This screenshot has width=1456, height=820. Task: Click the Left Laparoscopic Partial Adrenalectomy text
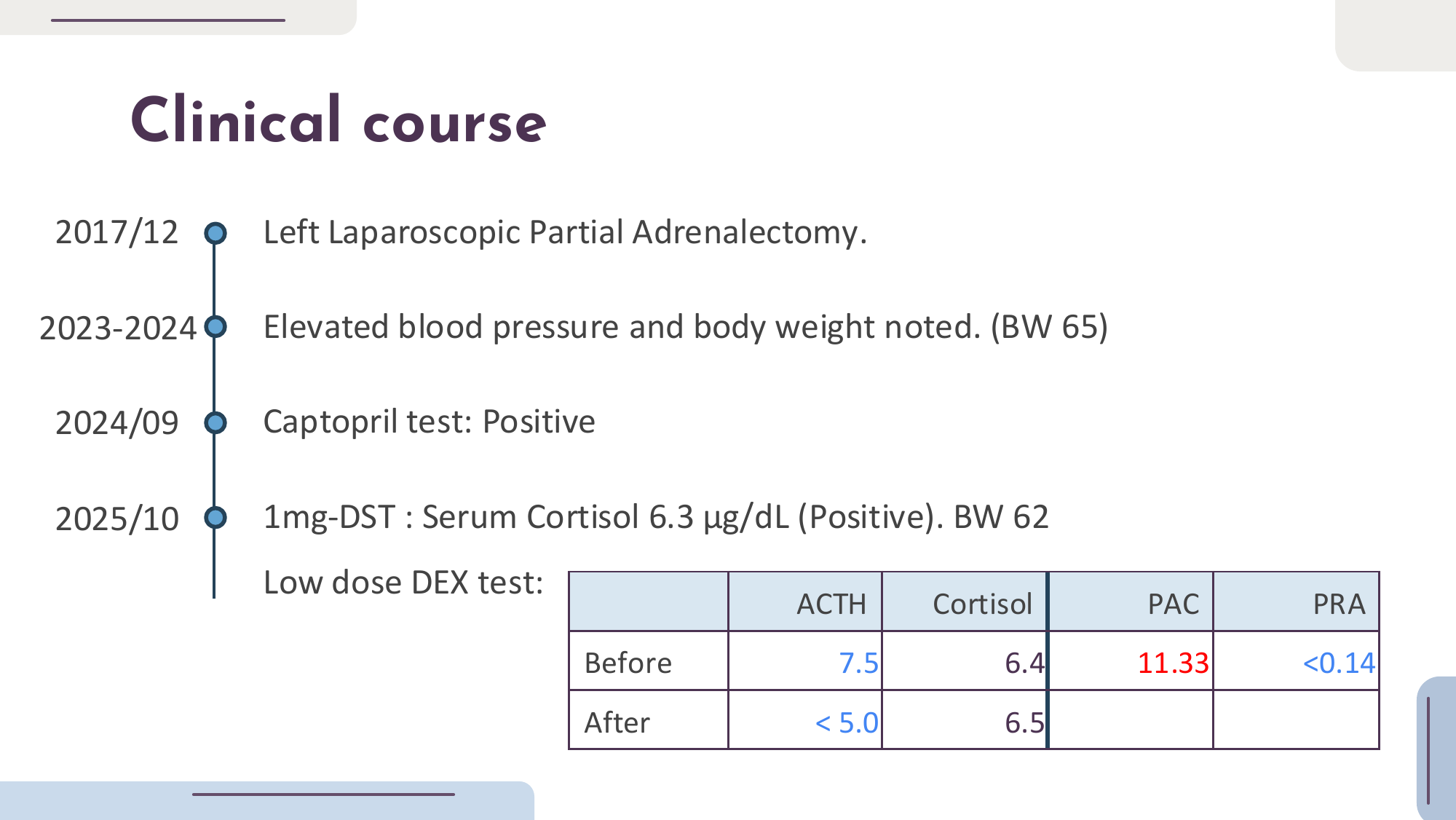tap(565, 233)
